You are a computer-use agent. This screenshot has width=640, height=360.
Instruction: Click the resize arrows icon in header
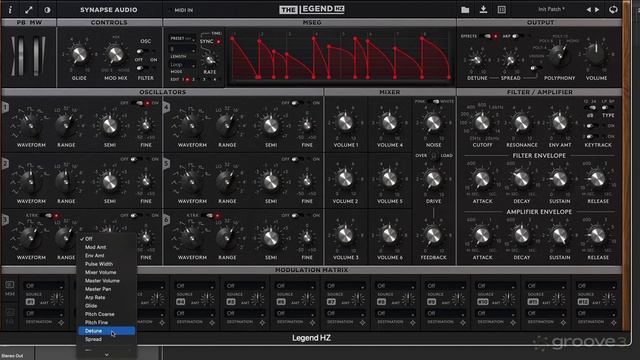tap(29, 9)
